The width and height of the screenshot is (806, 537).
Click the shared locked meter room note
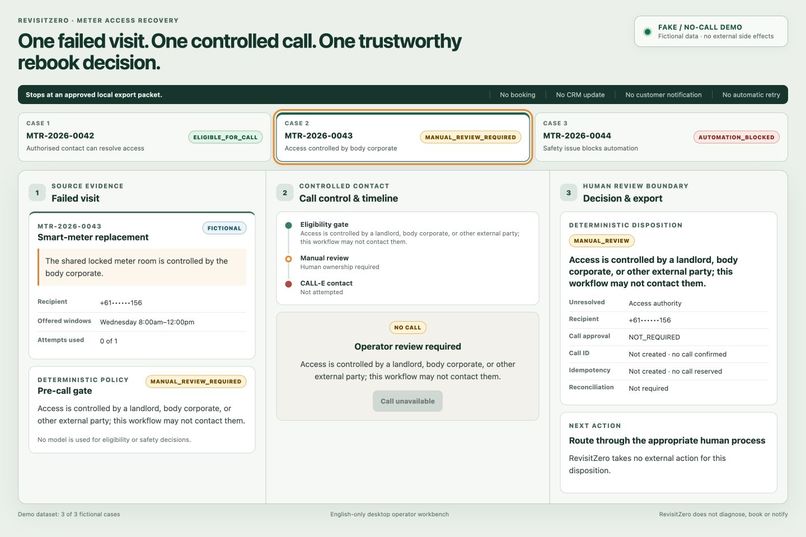(142, 267)
